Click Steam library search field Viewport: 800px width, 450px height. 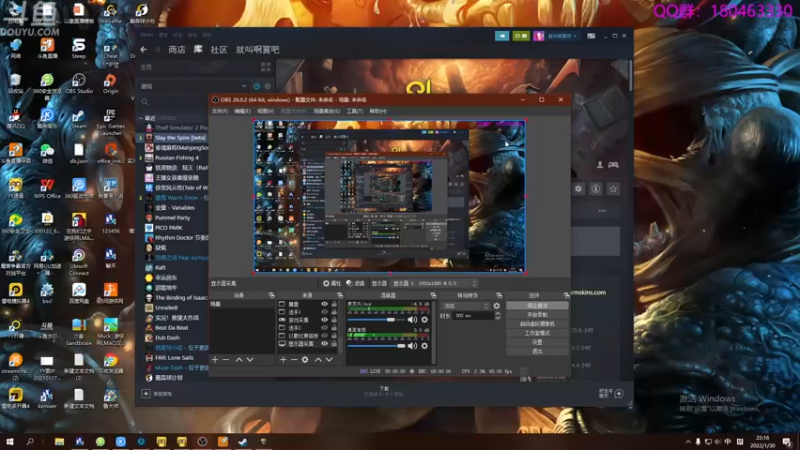[x=173, y=102]
